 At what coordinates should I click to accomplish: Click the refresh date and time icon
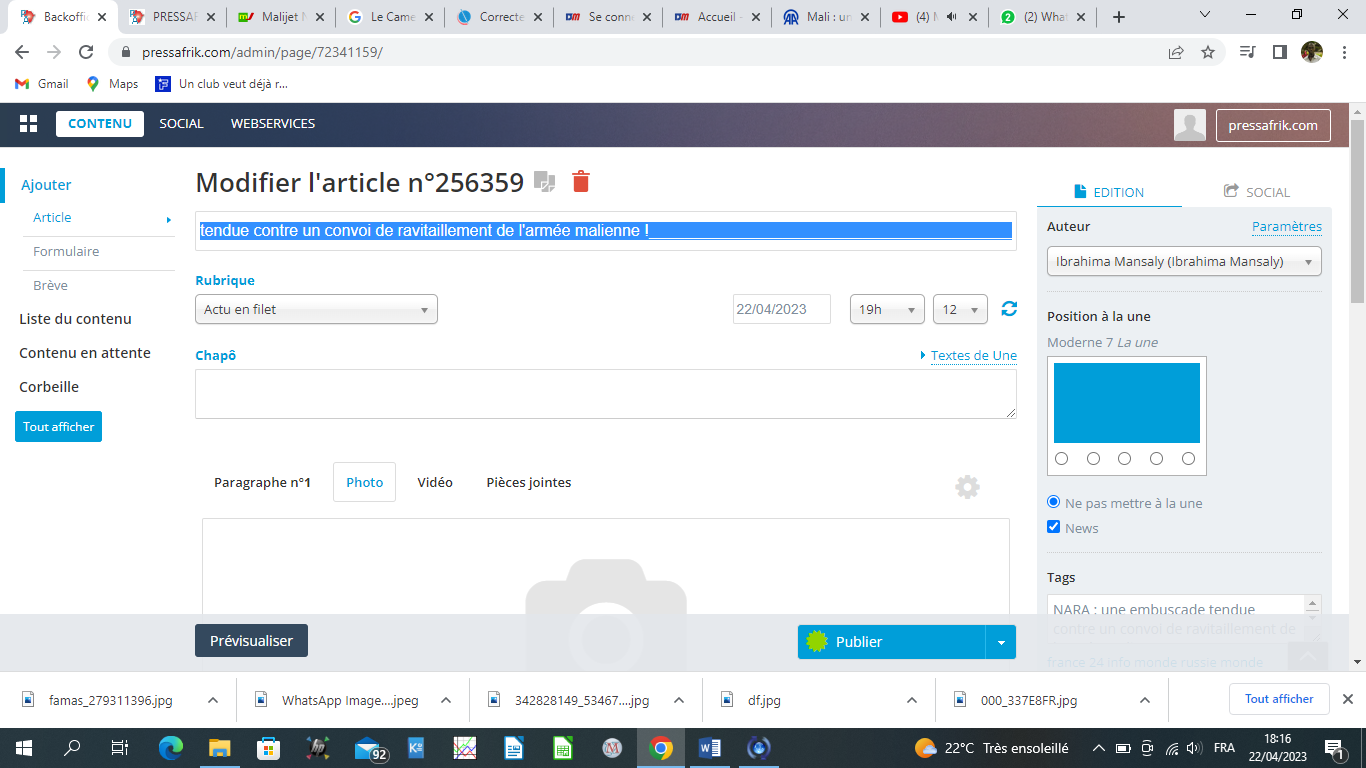tap(1009, 309)
